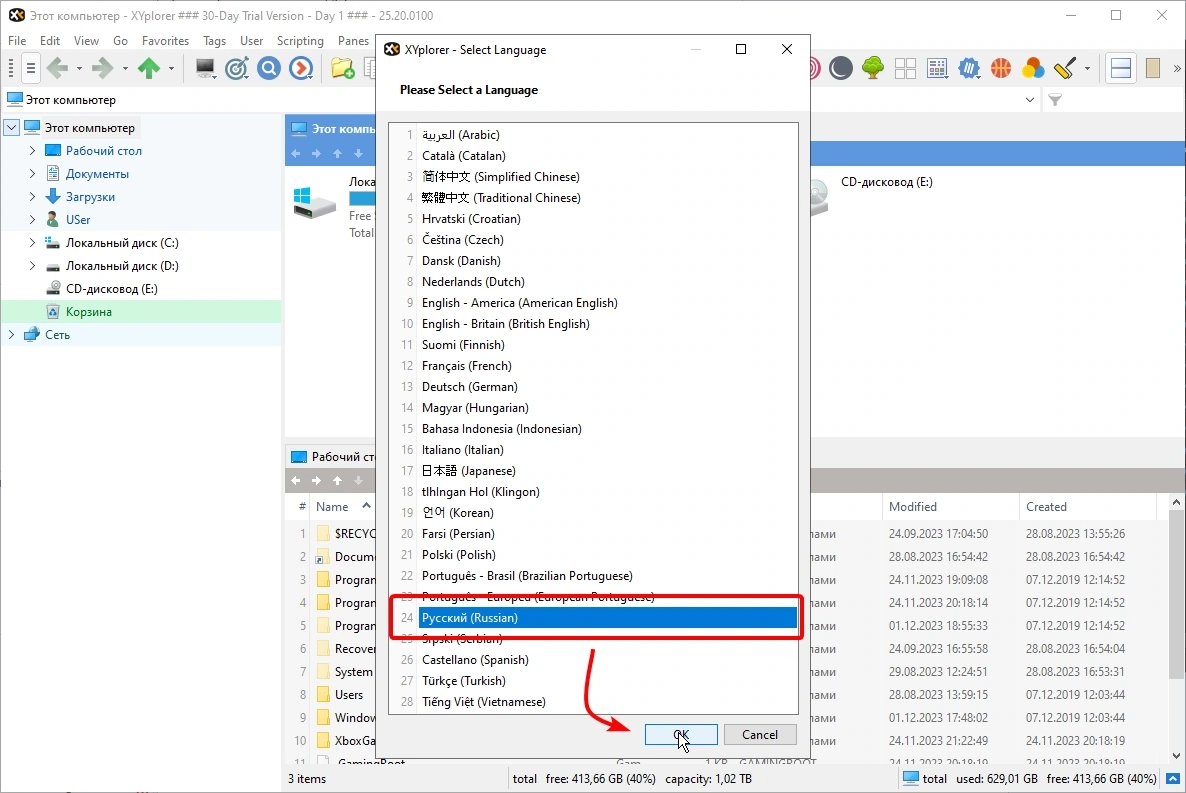Open the address bar dropdown chevron

click(x=1029, y=100)
